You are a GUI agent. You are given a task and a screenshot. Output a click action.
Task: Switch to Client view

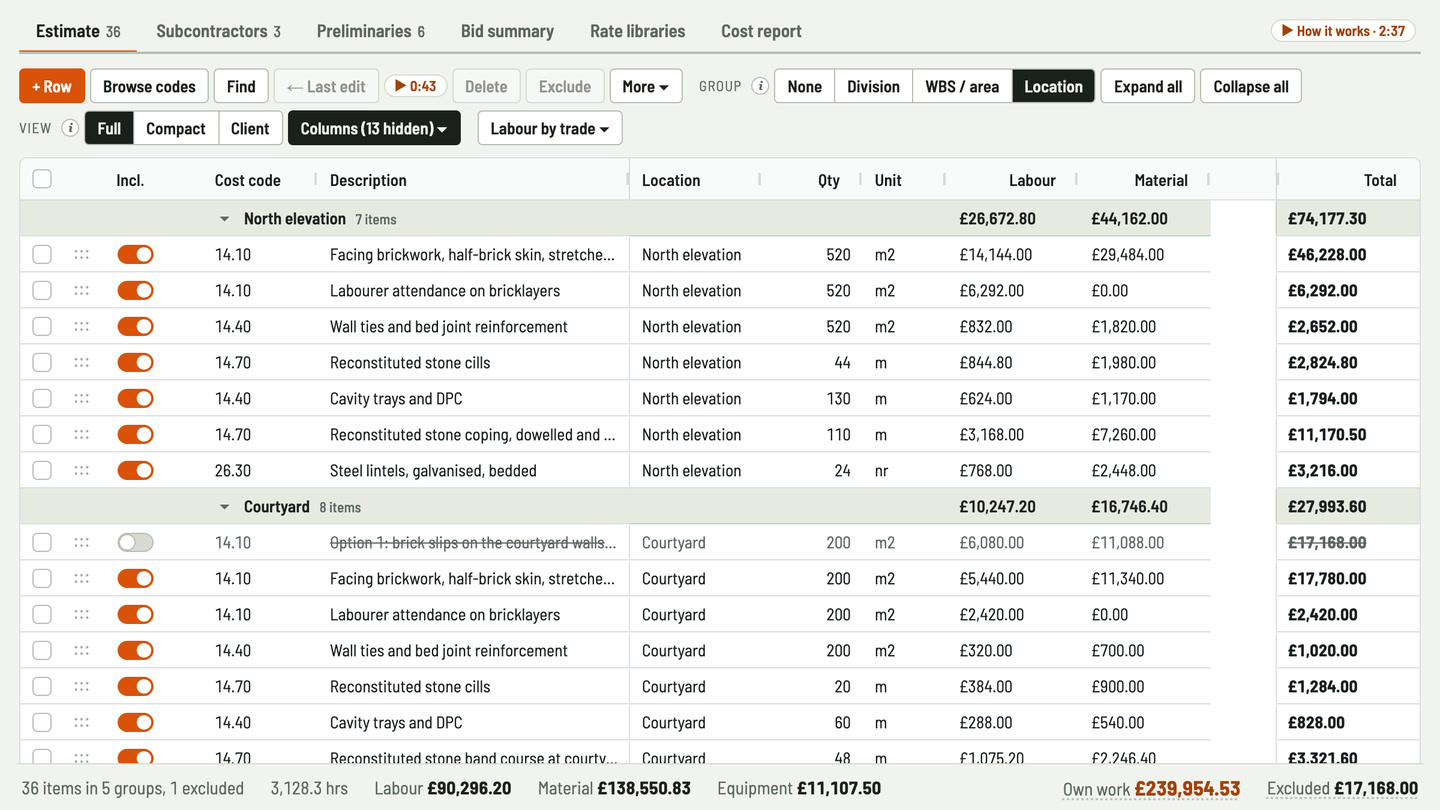tap(250, 128)
